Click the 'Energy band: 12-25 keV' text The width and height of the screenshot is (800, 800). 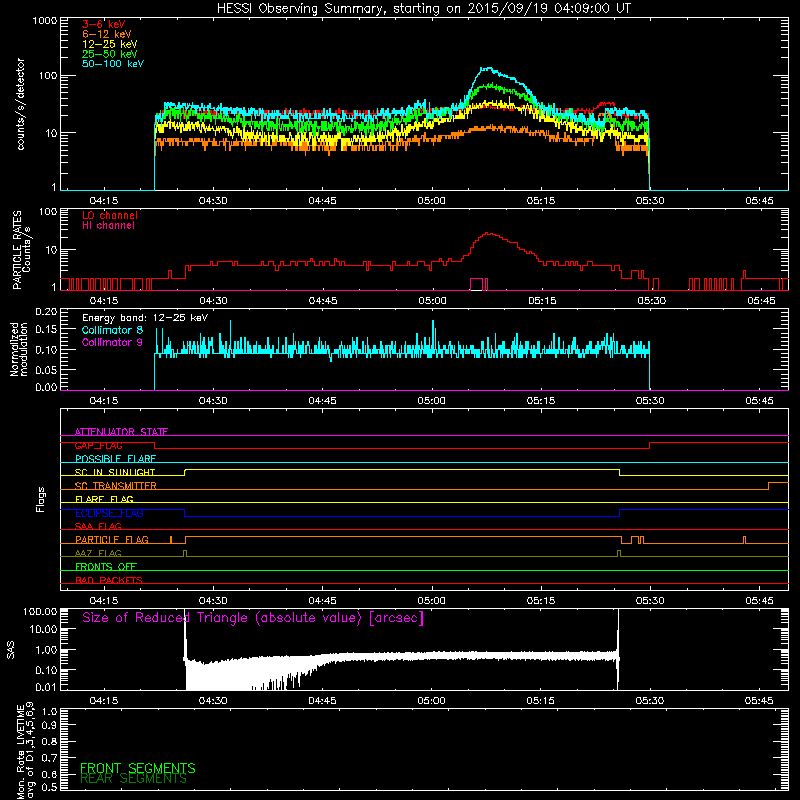[x=145, y=318]
